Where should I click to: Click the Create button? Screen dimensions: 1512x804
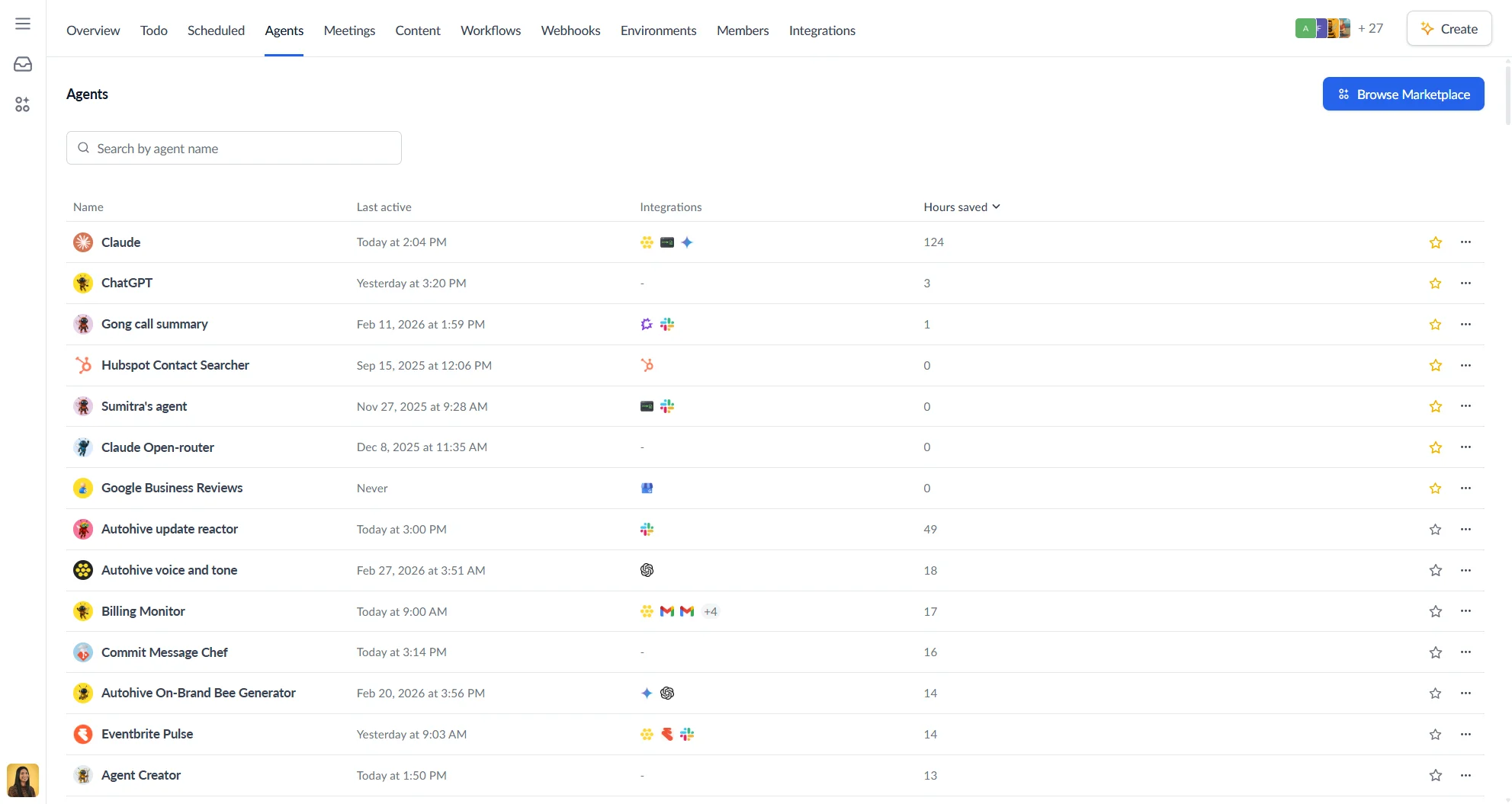pyautogui.click(x=1449, y=28)
